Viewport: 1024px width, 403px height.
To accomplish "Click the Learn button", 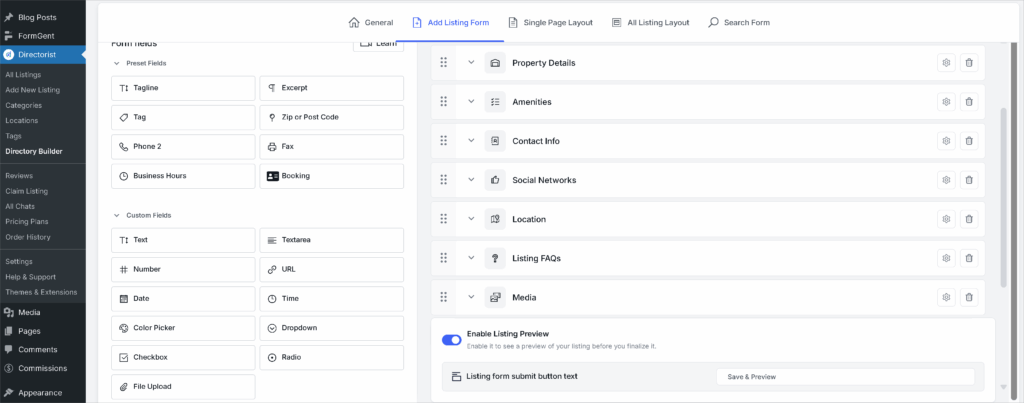I will (378, 44).
